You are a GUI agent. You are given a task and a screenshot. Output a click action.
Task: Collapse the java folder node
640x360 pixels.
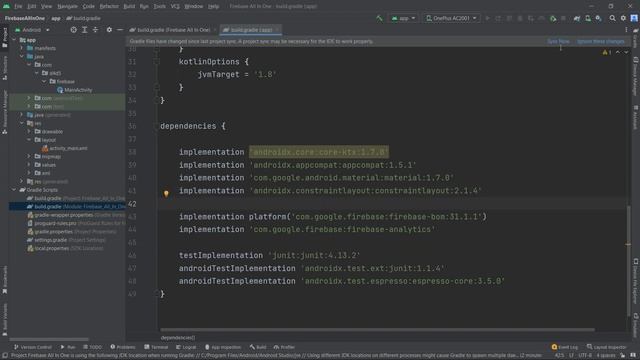pos(22,56)
